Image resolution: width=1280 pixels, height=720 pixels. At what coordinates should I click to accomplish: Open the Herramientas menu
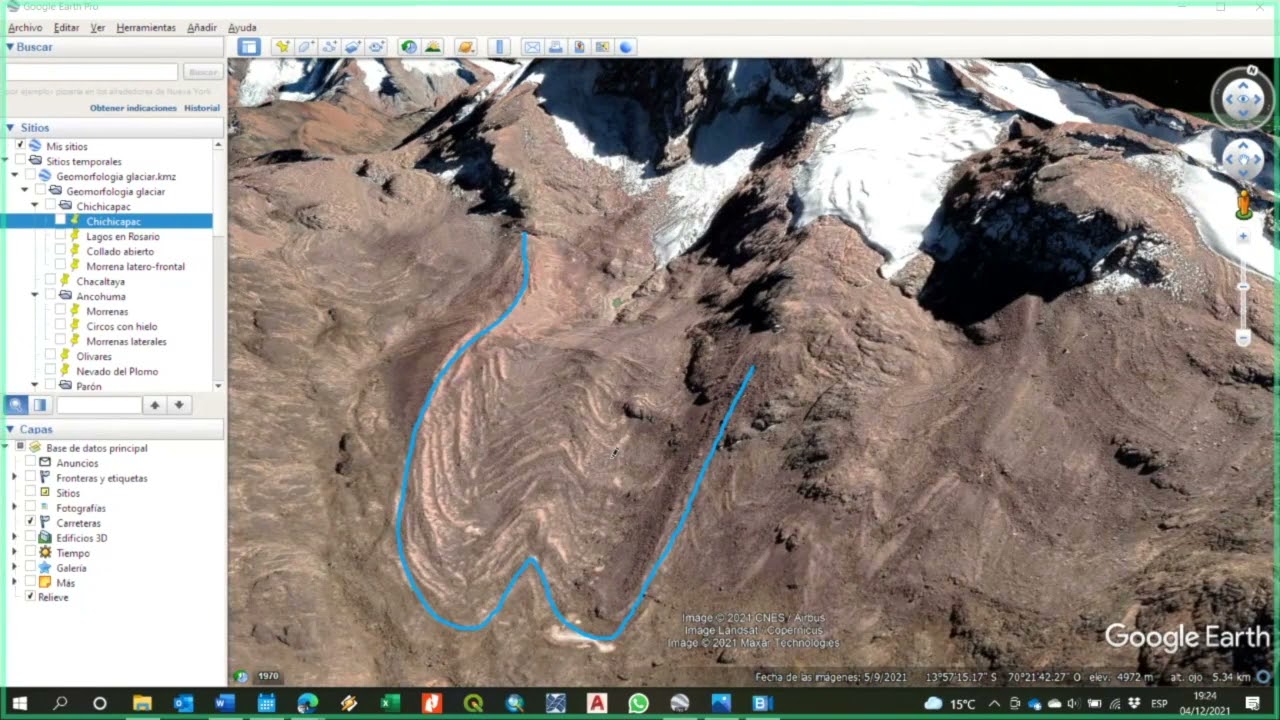pyautogui.click(x=146, y=28)
